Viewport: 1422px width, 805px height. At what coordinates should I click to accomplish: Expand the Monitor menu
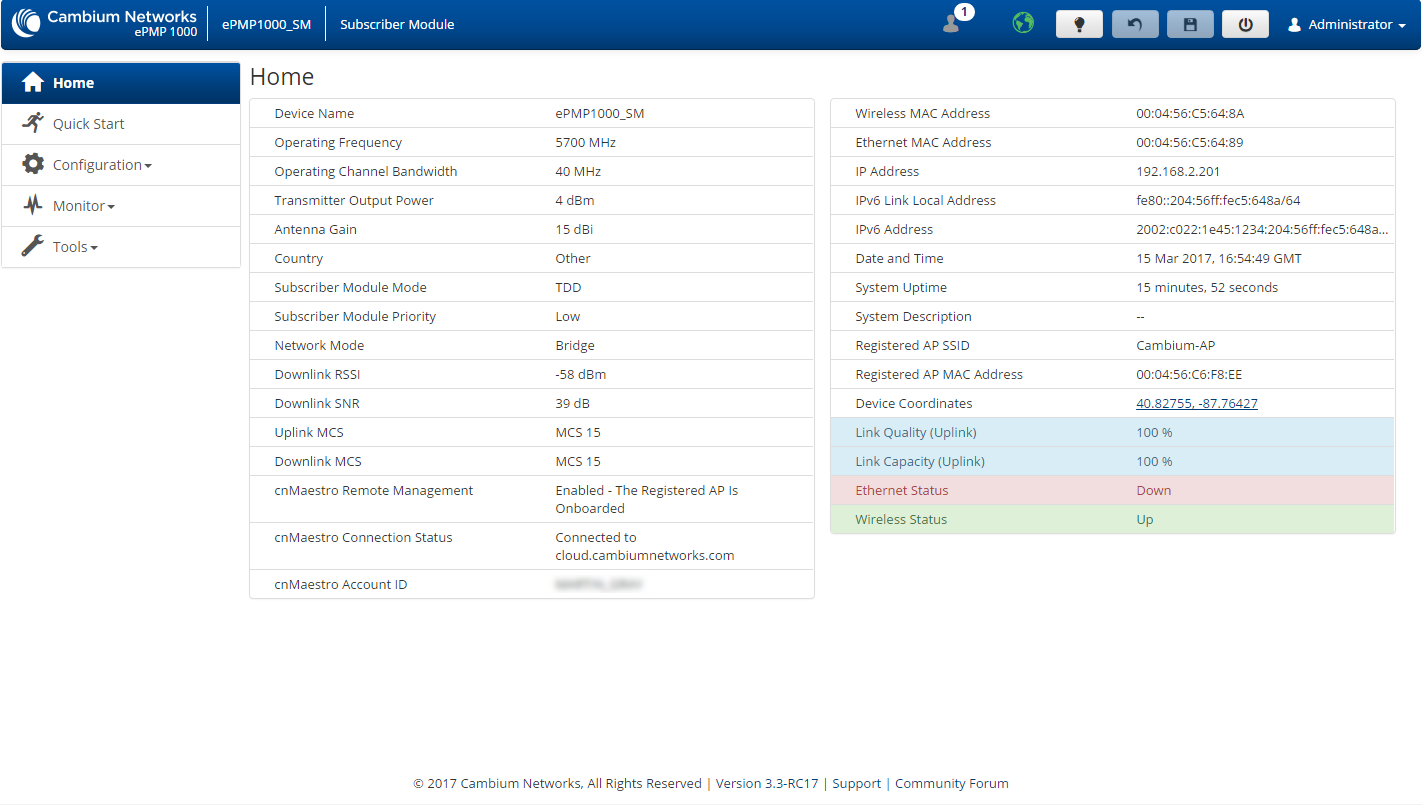pyautogui.click(x=121, y=206)
